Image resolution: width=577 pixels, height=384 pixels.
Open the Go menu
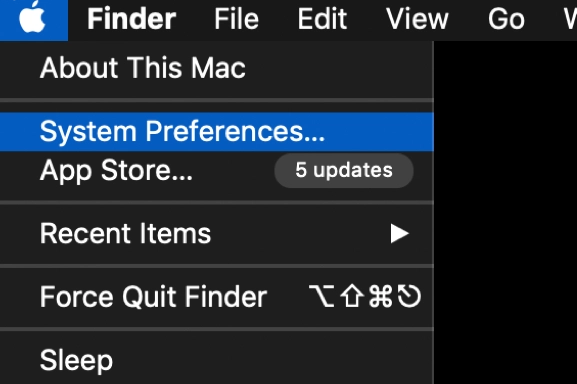pyautogui.click(x=506, y=19)
